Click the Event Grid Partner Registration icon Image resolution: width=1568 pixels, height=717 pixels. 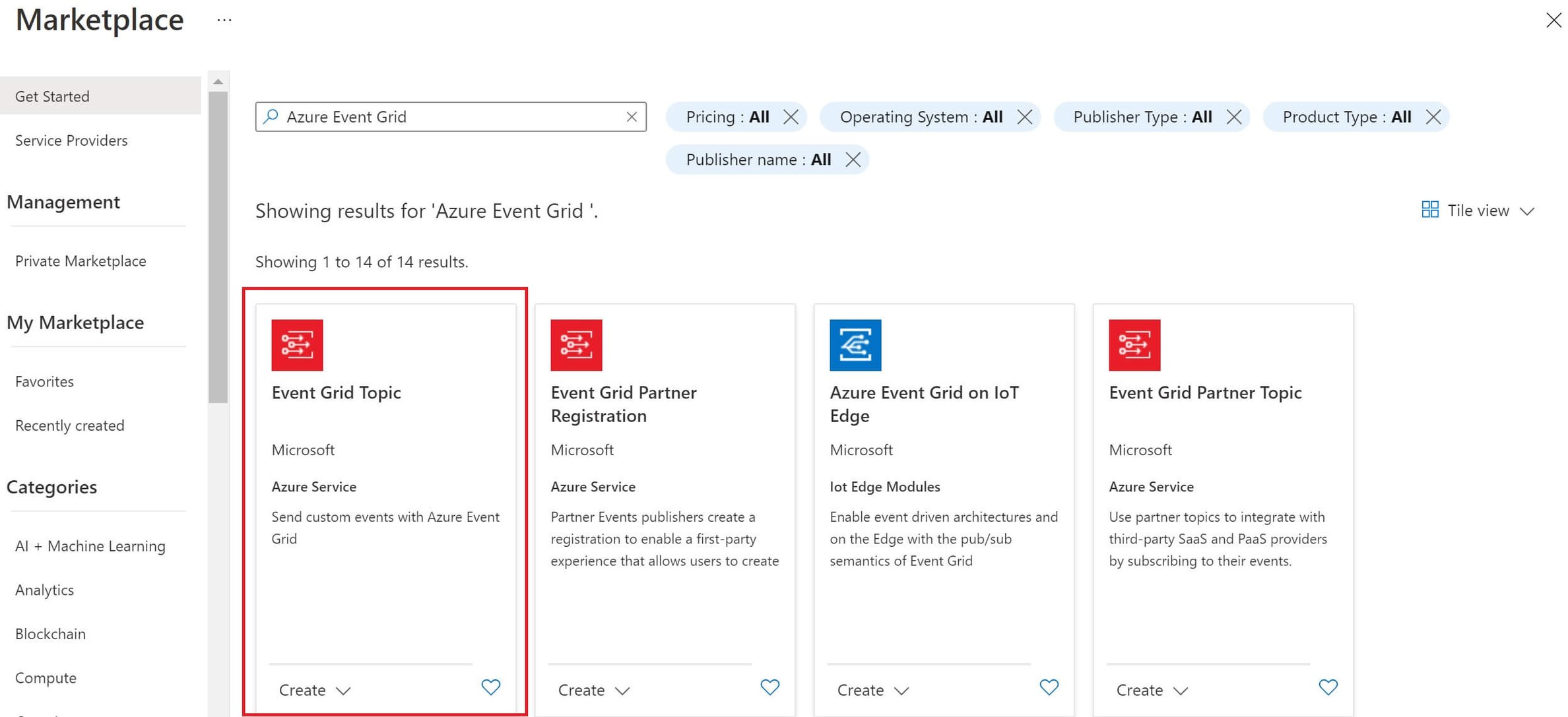click(576, 345)
